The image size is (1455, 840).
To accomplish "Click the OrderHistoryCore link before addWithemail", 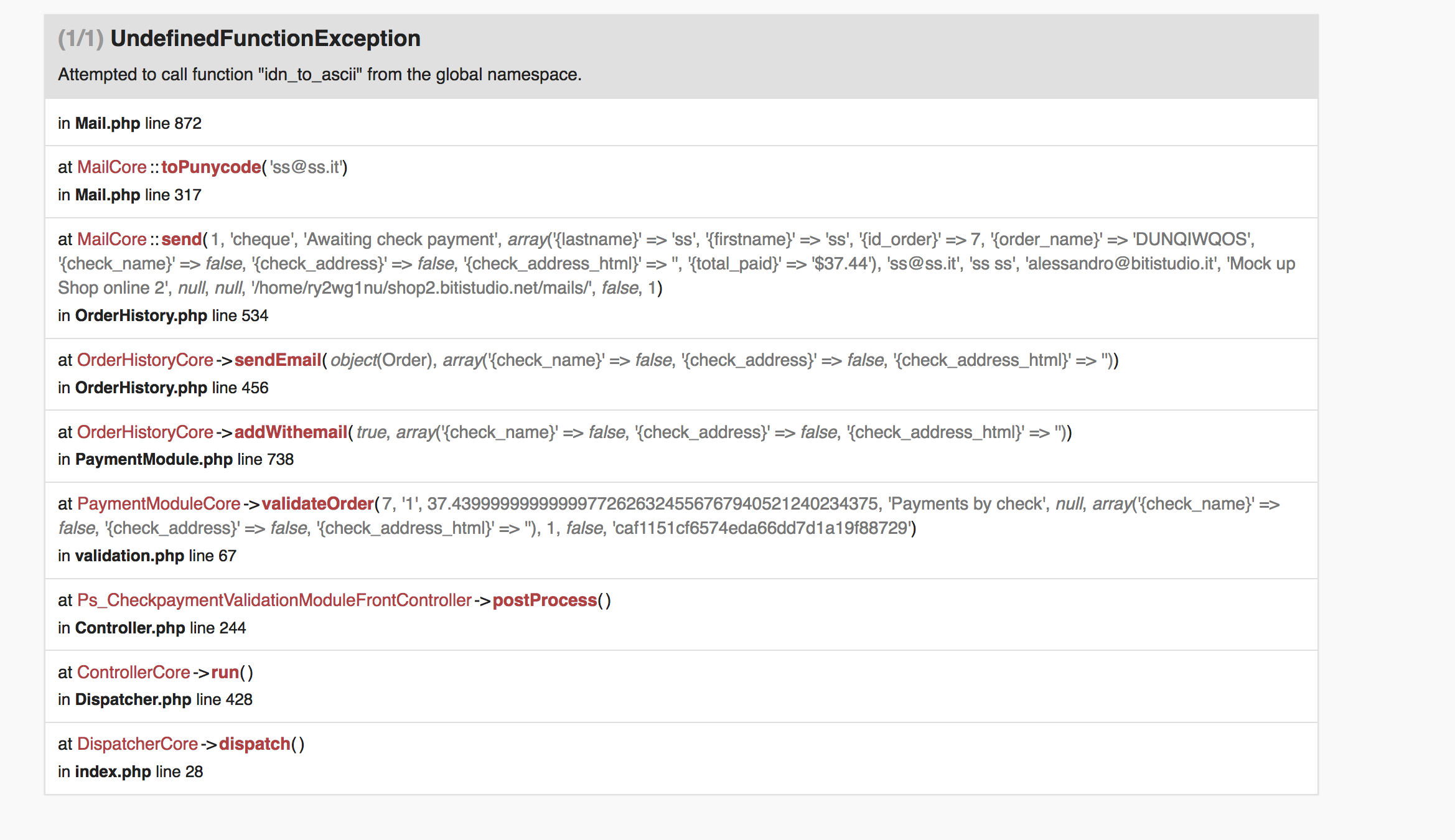I will point(145,432).
